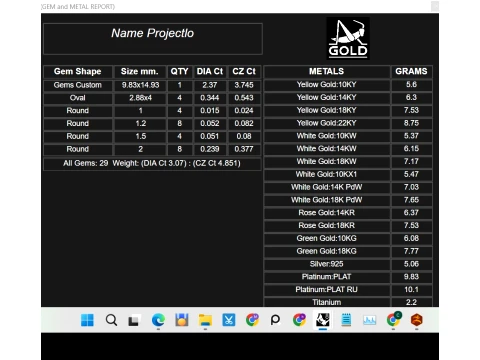Click the 0.052 DIA Ct value
Image resolution: width=480 pixels, height=360 pixels.
(210, 124)
